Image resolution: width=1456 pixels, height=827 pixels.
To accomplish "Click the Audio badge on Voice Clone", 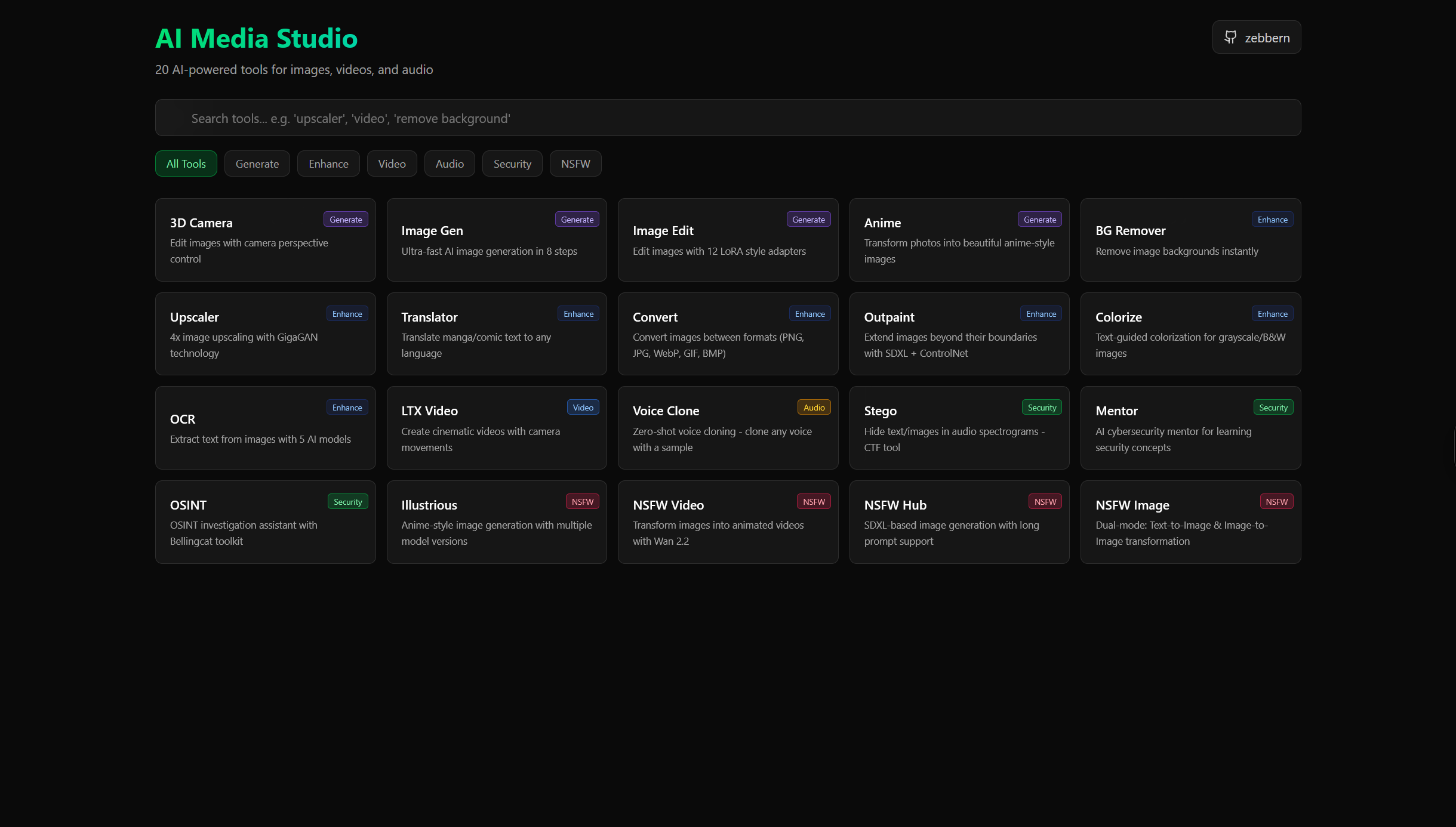I will click(x=814, y=408).
